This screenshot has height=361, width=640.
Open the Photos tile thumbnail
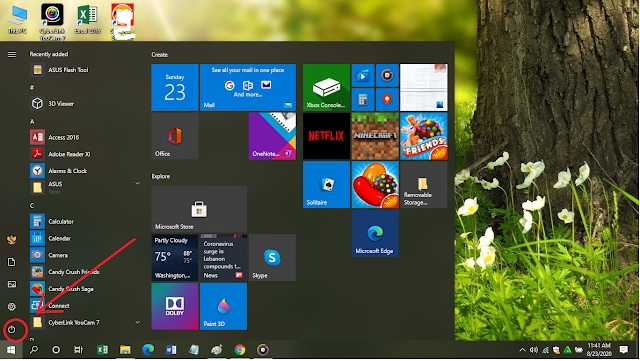pos(424,87)
